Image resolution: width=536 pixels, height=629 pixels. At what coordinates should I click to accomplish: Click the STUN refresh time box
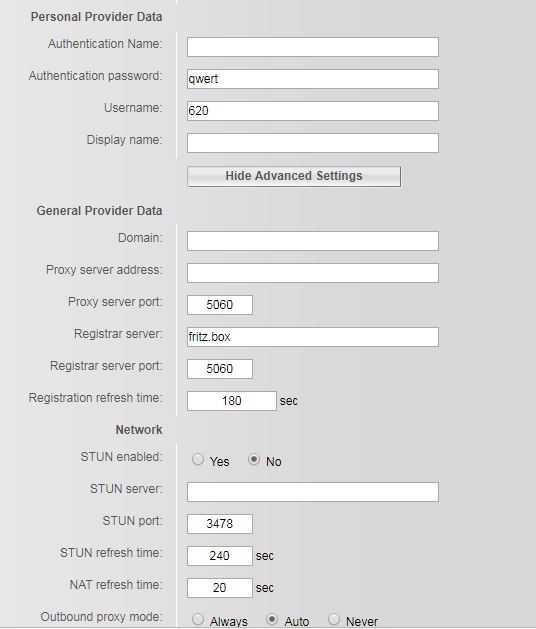tap(219, 556)
